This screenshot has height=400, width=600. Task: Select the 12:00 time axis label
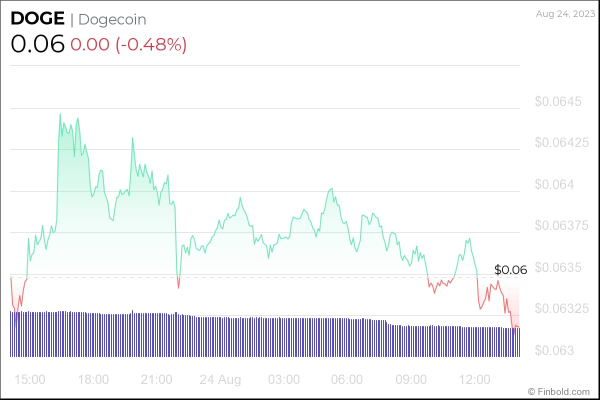pyautogui.click(x=474, y=380)
